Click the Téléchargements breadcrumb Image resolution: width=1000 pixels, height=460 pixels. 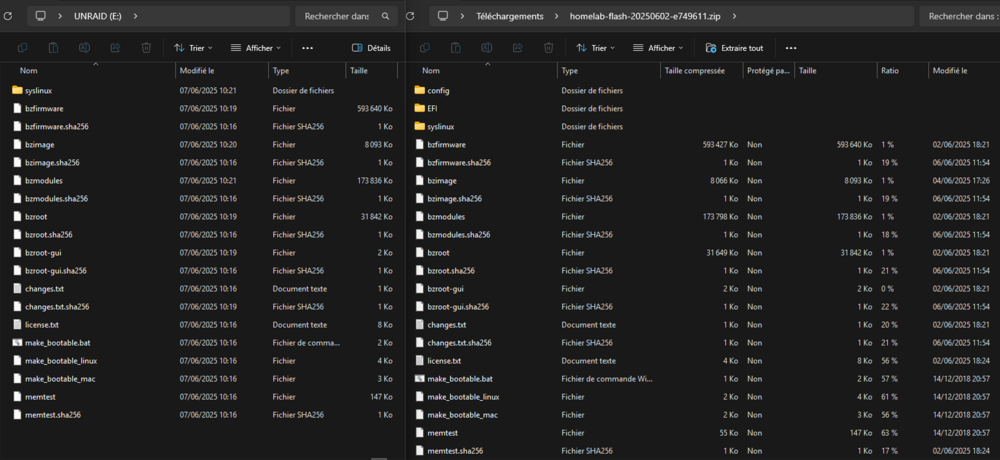pyautogui.click(x=510, y=16)
